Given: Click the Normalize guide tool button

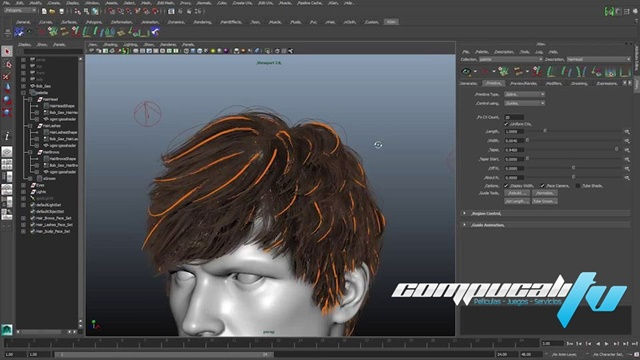Looking at the screenshot, I should [545, 193].
